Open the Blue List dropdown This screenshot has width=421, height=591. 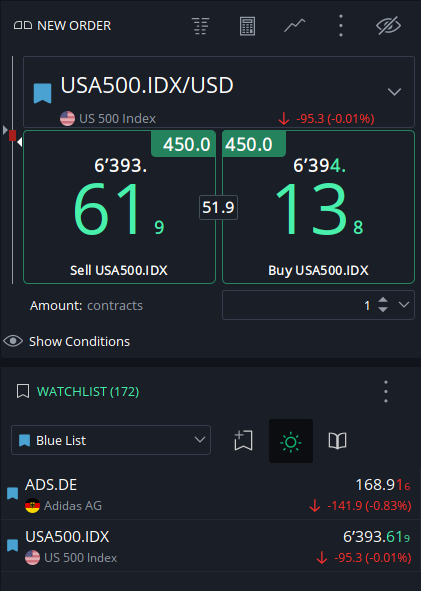coord(111,440)
